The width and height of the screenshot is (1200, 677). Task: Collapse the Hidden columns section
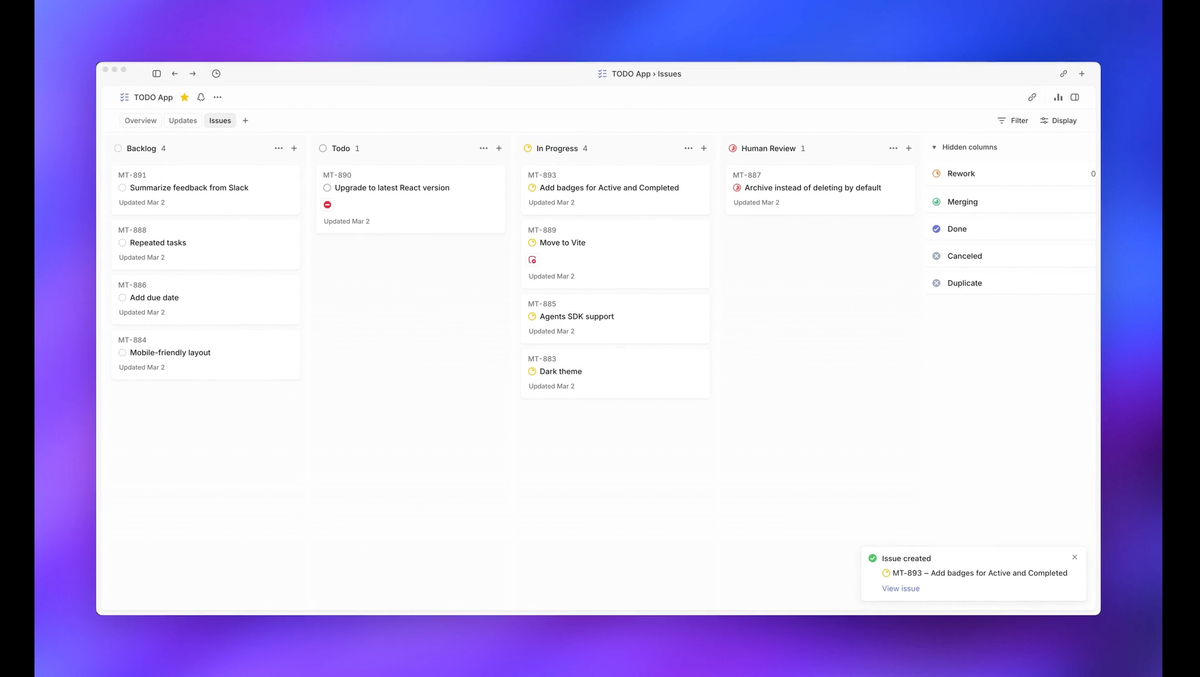click(x=964, y=147)
